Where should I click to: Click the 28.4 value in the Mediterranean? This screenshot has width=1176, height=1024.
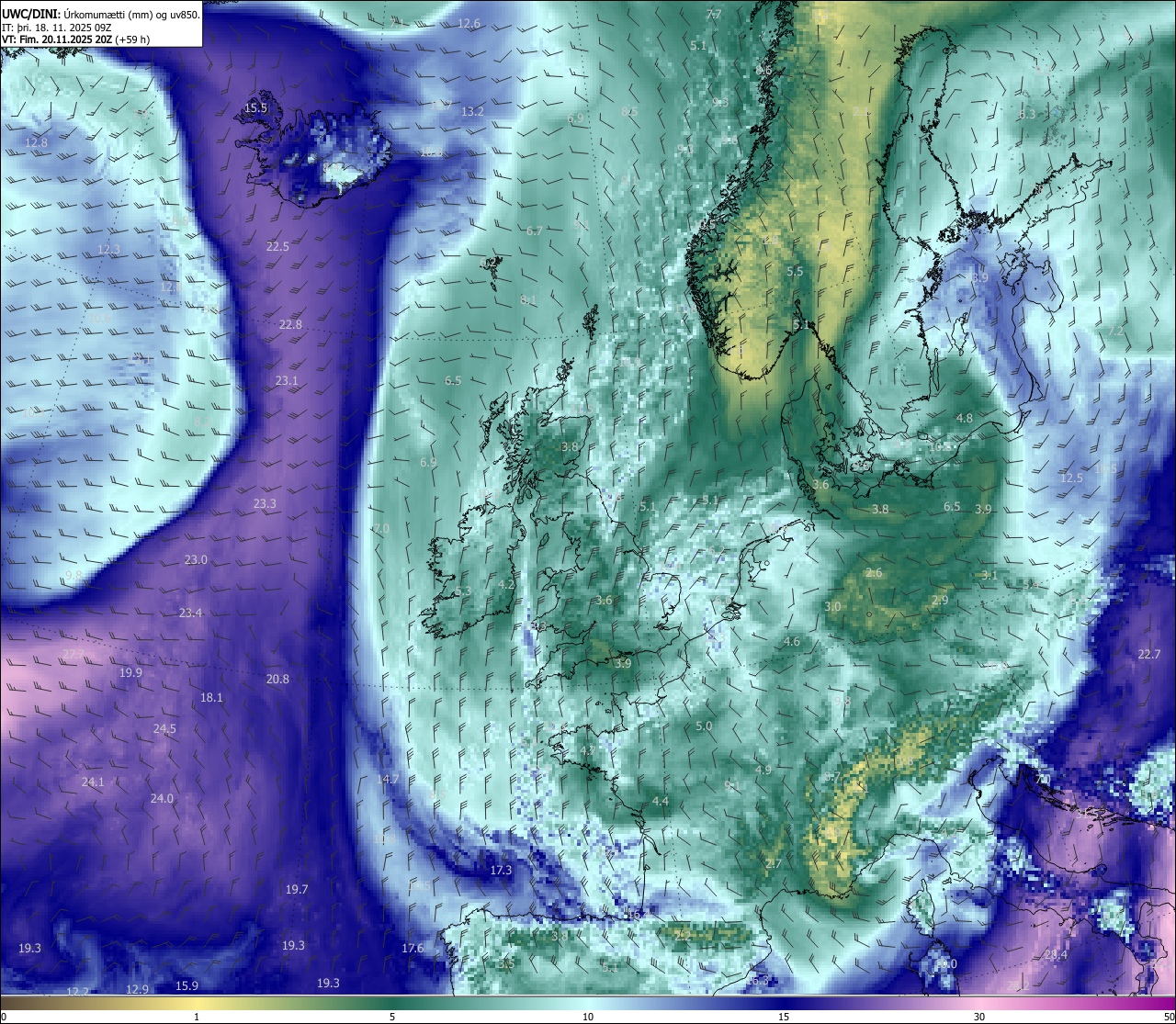tap(1056, 955)
